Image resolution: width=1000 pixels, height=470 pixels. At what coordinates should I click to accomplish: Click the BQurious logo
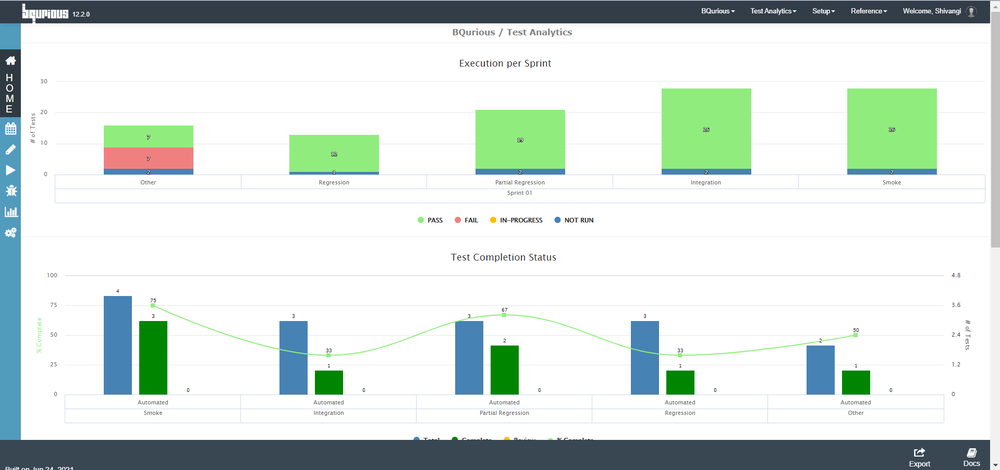pyautogui.click(x=45, y=11)
